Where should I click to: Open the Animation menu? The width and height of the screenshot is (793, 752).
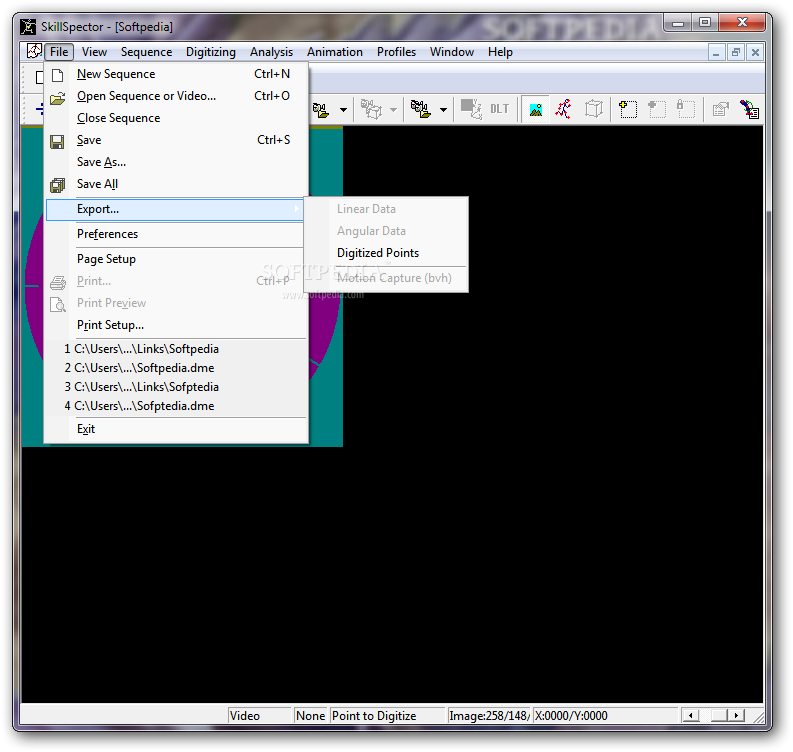click(334, 52)
